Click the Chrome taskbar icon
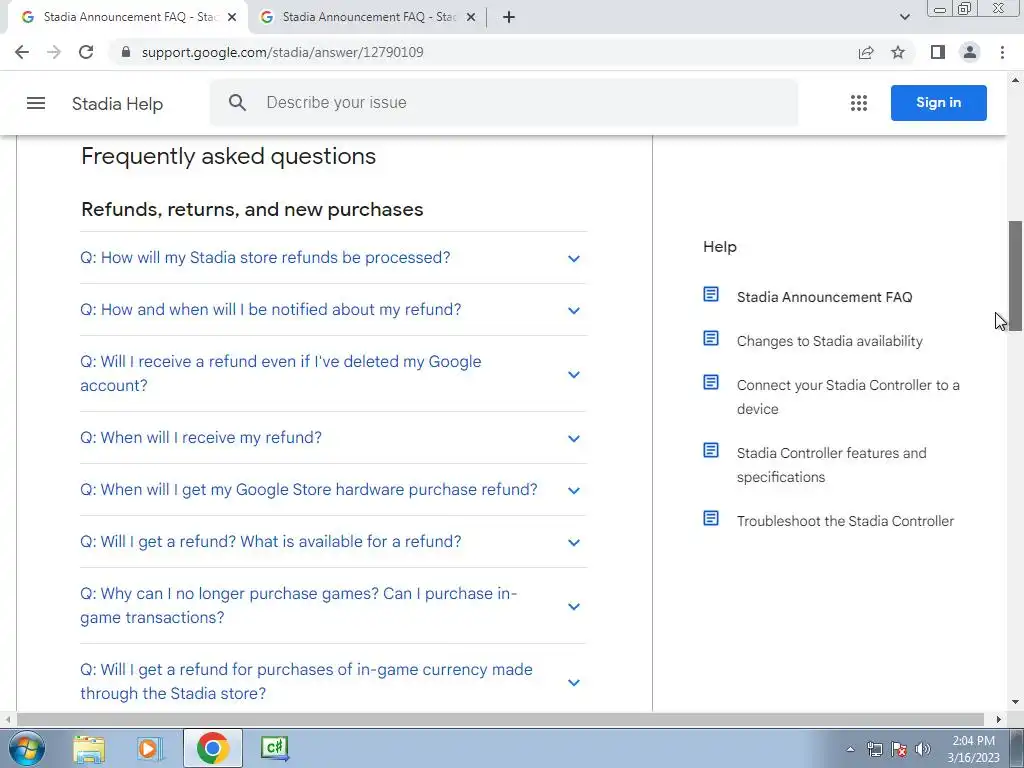Viewport: 1024px width, 768px height. pos(212,748)
